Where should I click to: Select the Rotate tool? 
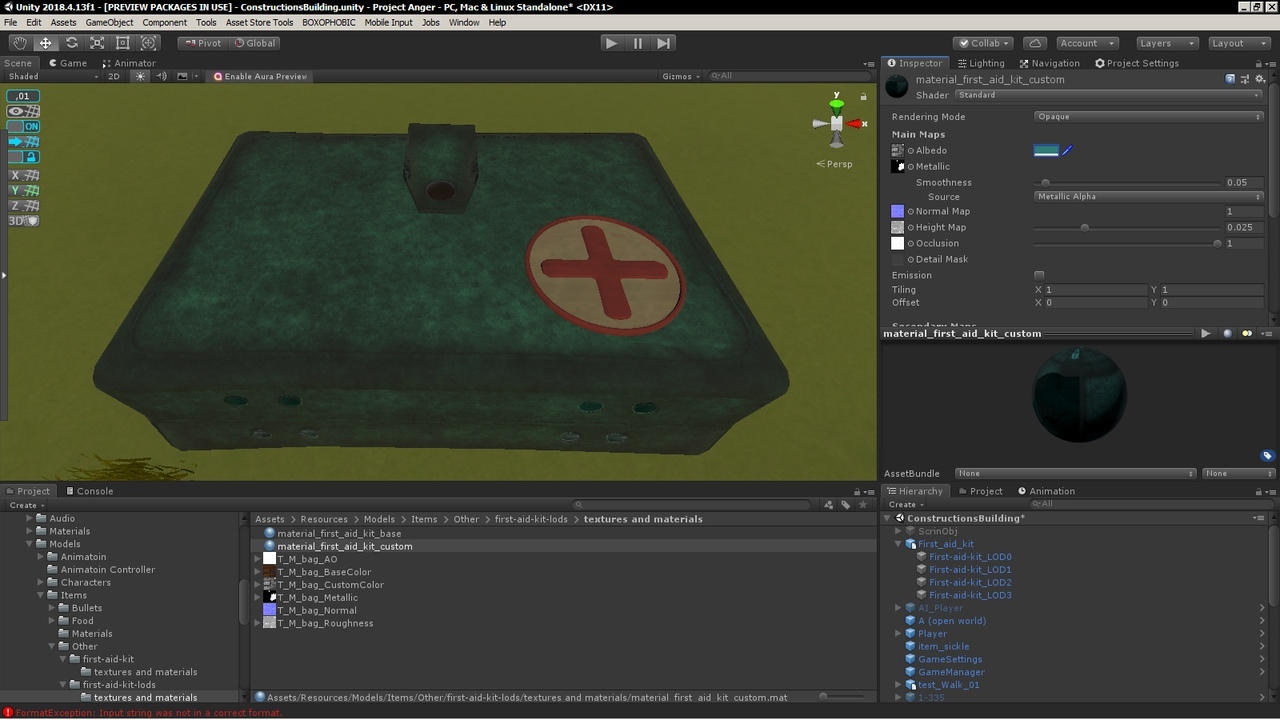[x=71, y=43]
